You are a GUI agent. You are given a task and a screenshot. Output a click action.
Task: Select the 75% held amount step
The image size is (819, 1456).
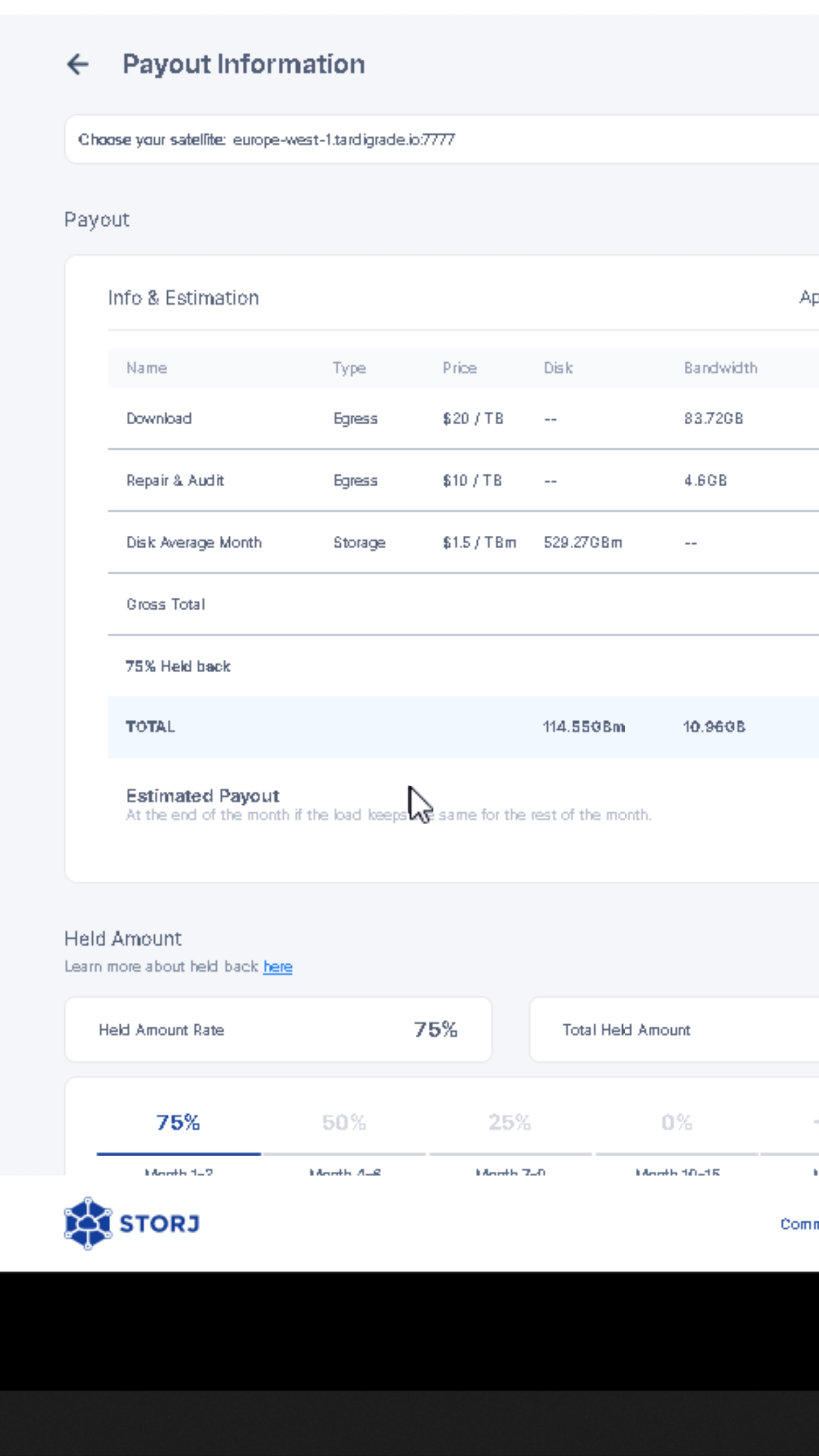pyautogui.click(x=178, y=1122)
